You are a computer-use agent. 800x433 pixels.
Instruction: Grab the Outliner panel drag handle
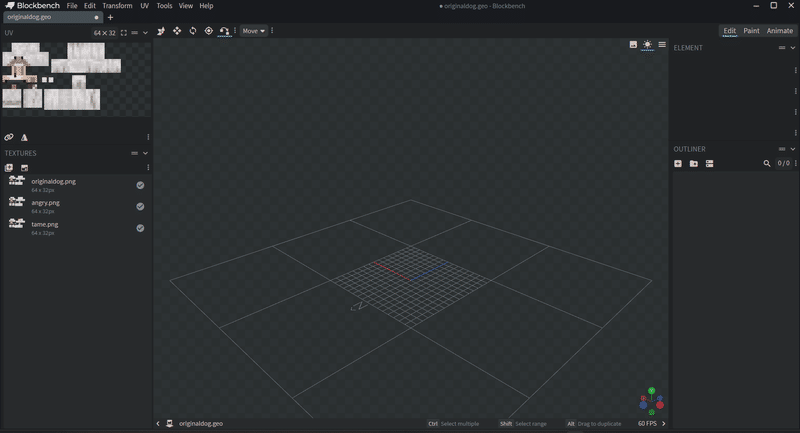[x=782, y=149]
